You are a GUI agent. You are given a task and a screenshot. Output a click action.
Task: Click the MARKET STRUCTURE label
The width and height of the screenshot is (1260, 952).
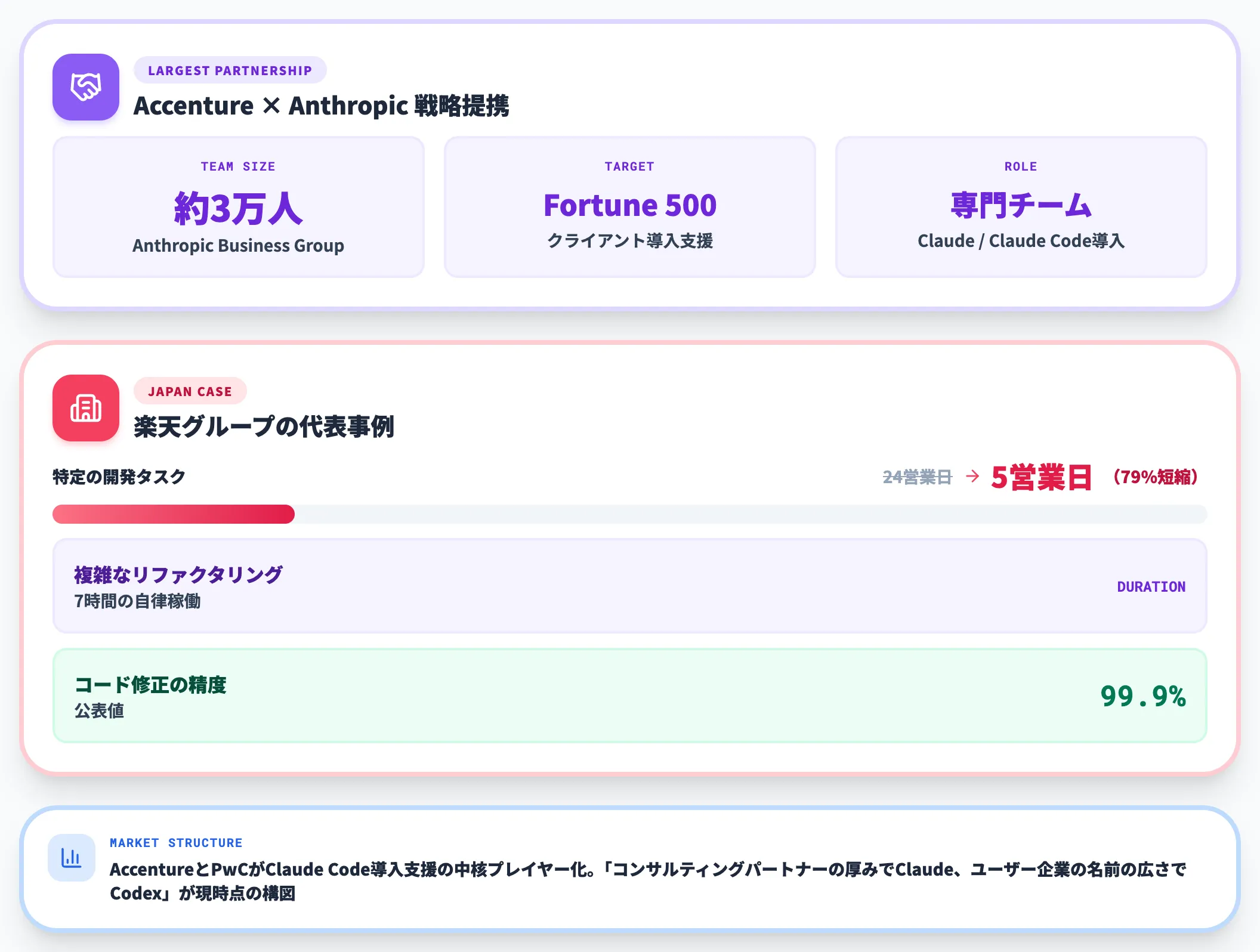[176, 843]
